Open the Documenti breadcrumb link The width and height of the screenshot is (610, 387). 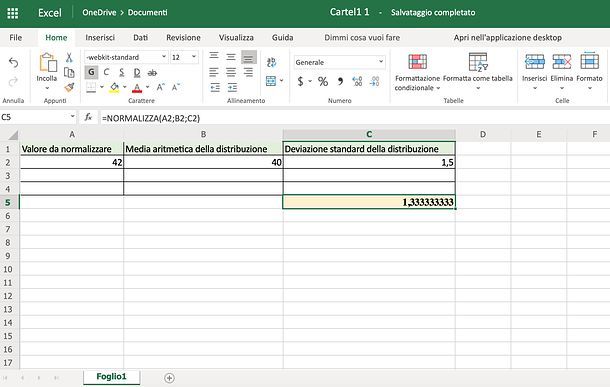pos(147,12)
